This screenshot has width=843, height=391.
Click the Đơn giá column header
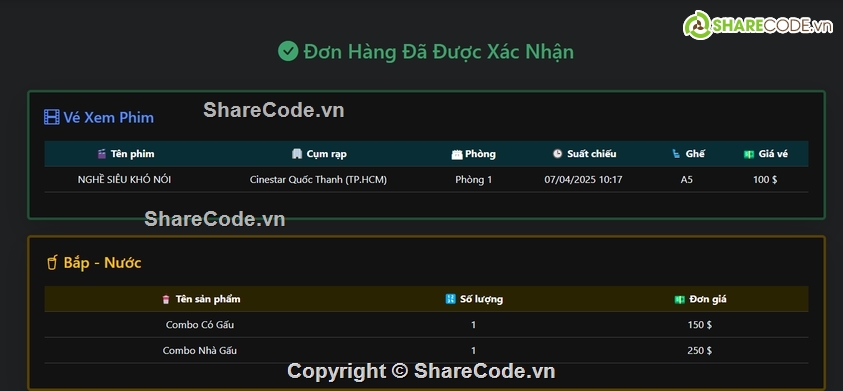708,299
